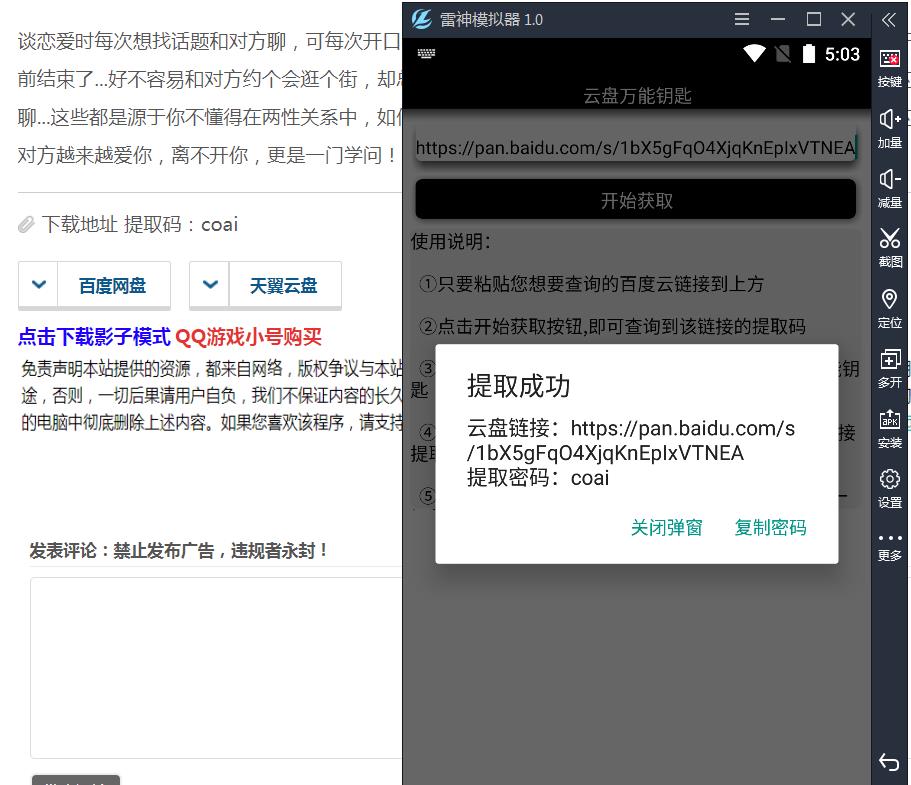Click the 下载地址 提取码：coai text

click(140, 224)
